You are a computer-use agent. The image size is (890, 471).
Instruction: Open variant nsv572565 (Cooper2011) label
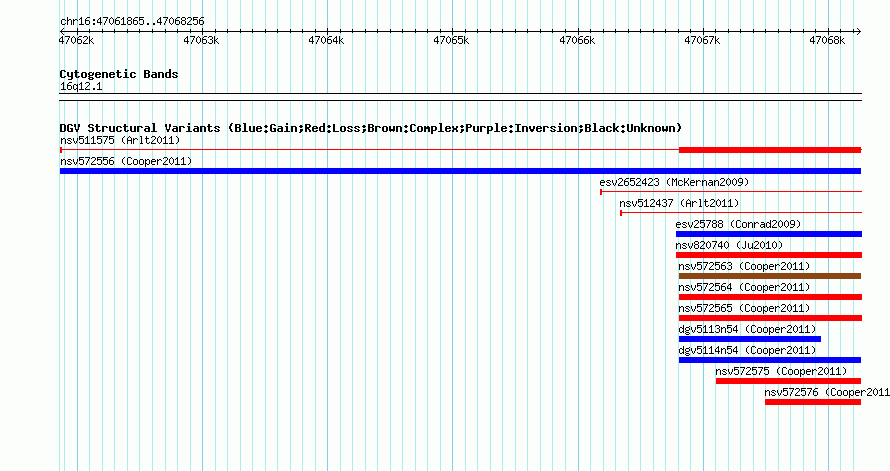pos(744,309)
